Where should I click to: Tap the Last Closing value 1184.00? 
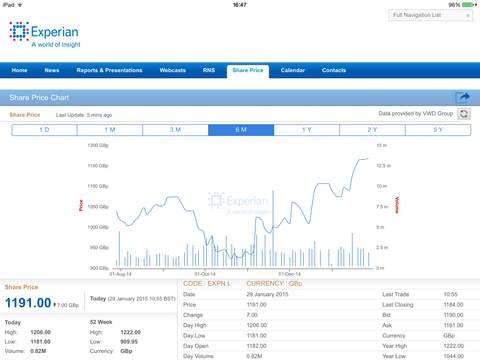pos(453,305)
